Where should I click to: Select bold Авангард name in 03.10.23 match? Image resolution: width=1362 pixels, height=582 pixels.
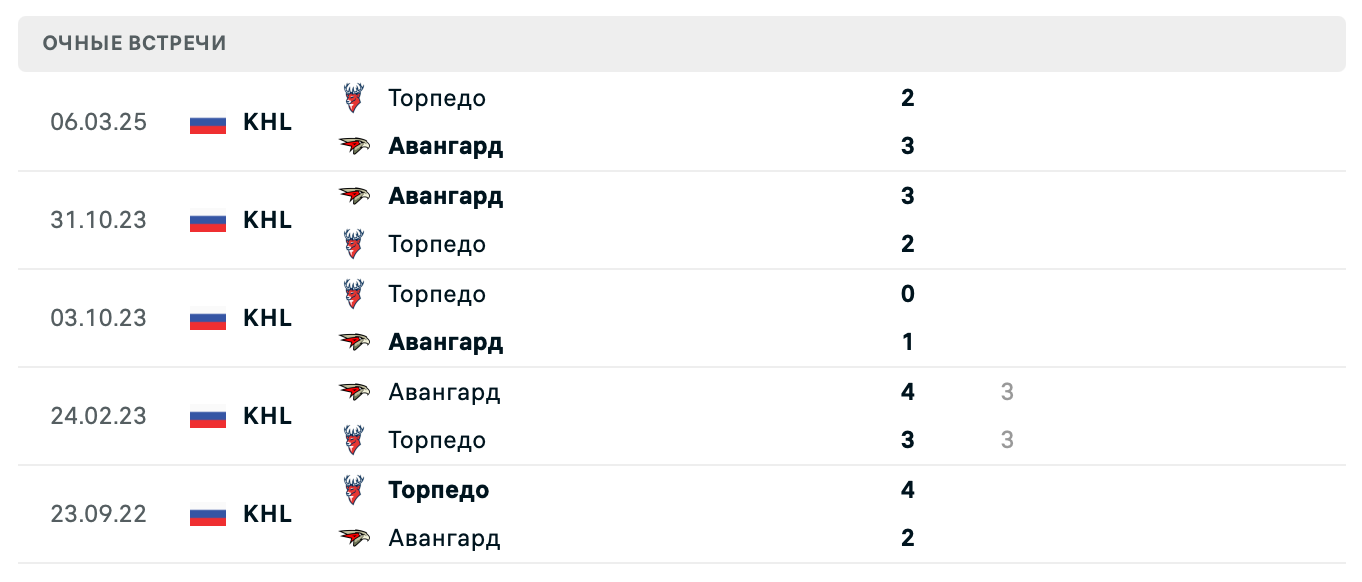tap(445, 342)
